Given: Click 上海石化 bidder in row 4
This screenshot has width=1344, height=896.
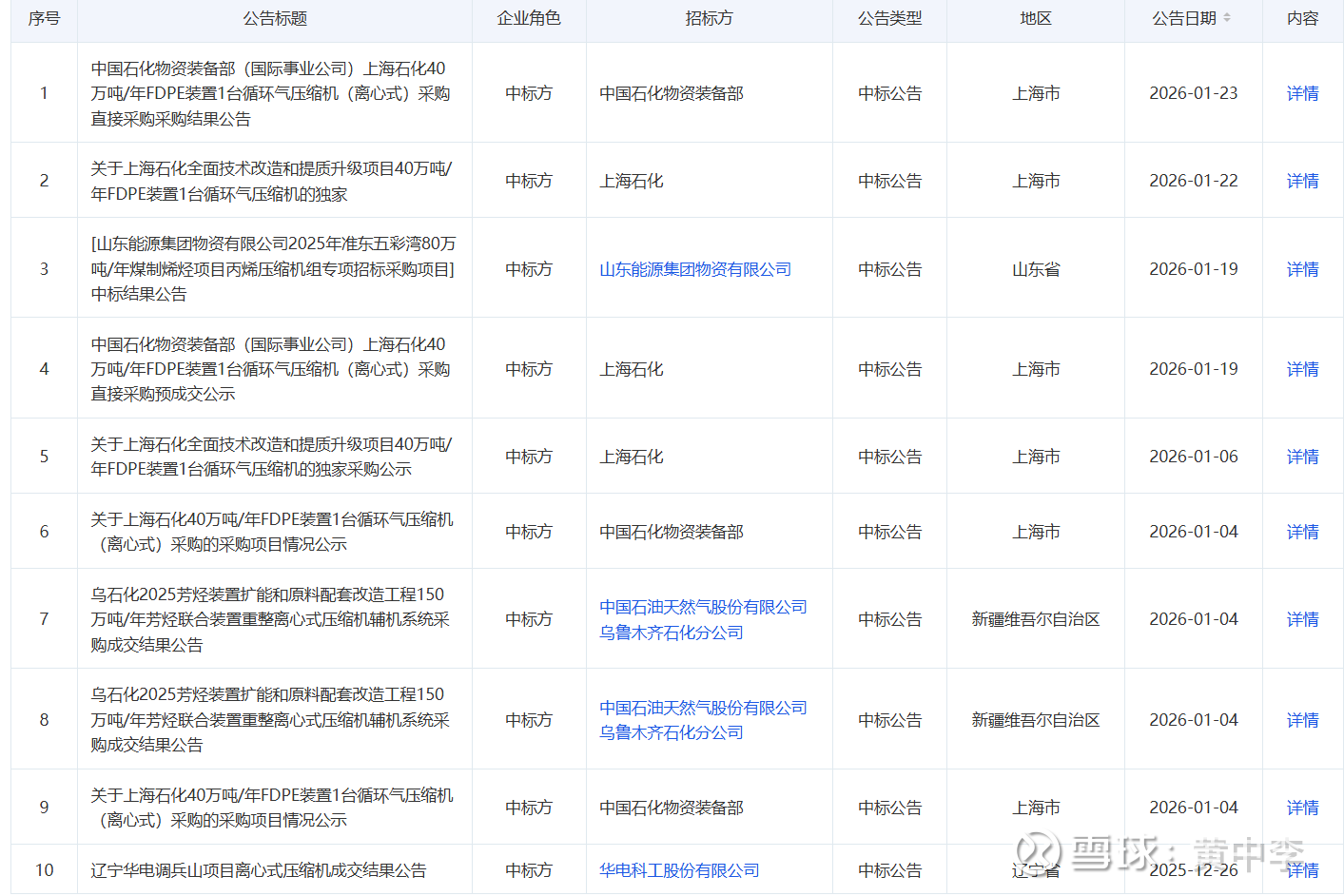Looking at the screenshot, I should point(632,369).
